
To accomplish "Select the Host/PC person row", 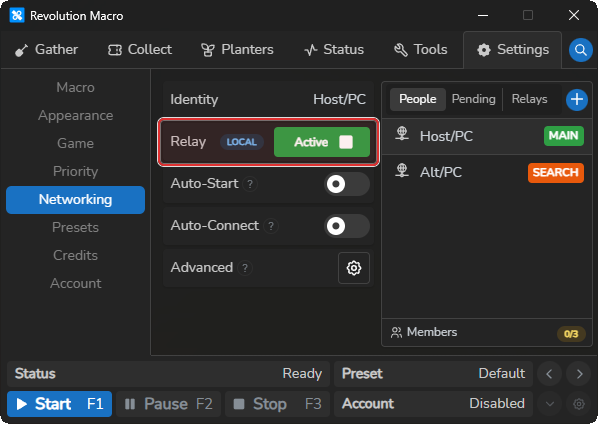I will click(487, 136).
